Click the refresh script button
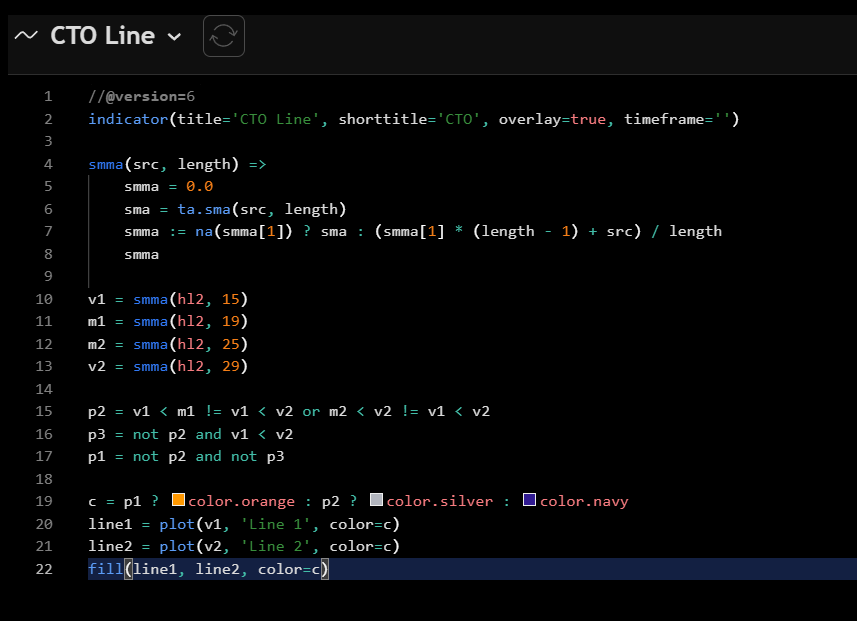 224,36
